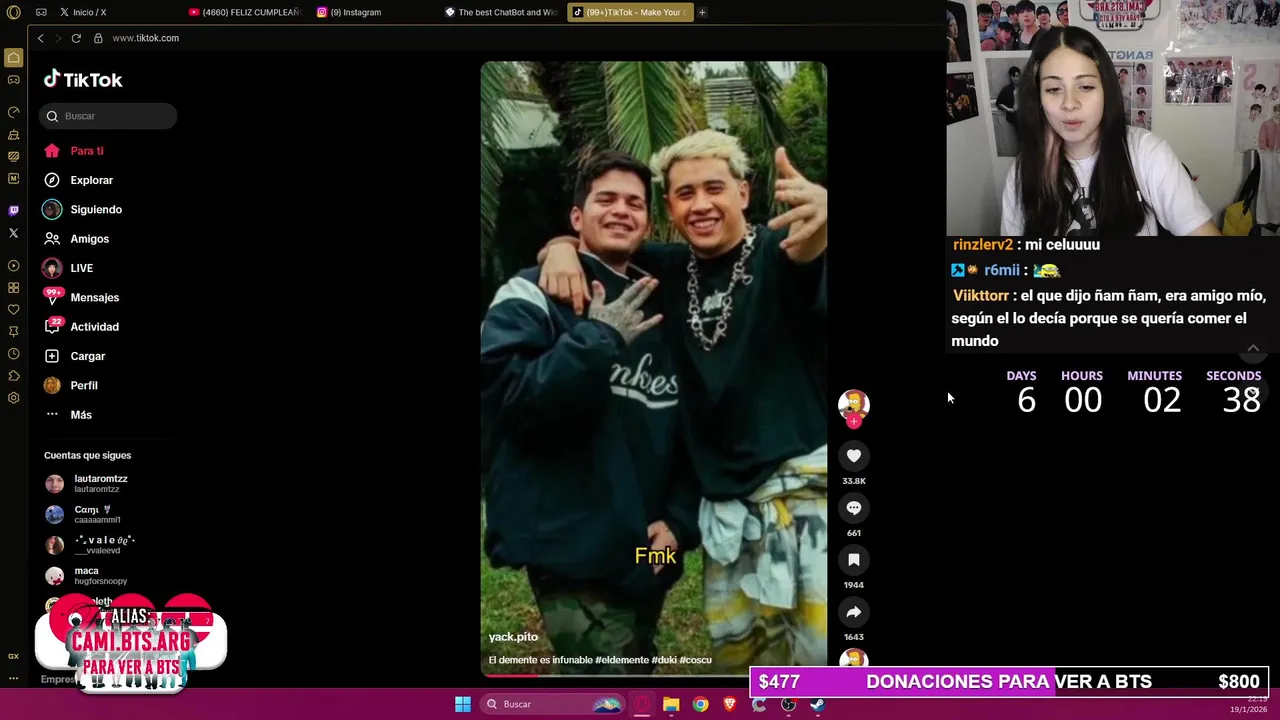
Task: Share the video with arrow icon
Action: coord(854,612)
